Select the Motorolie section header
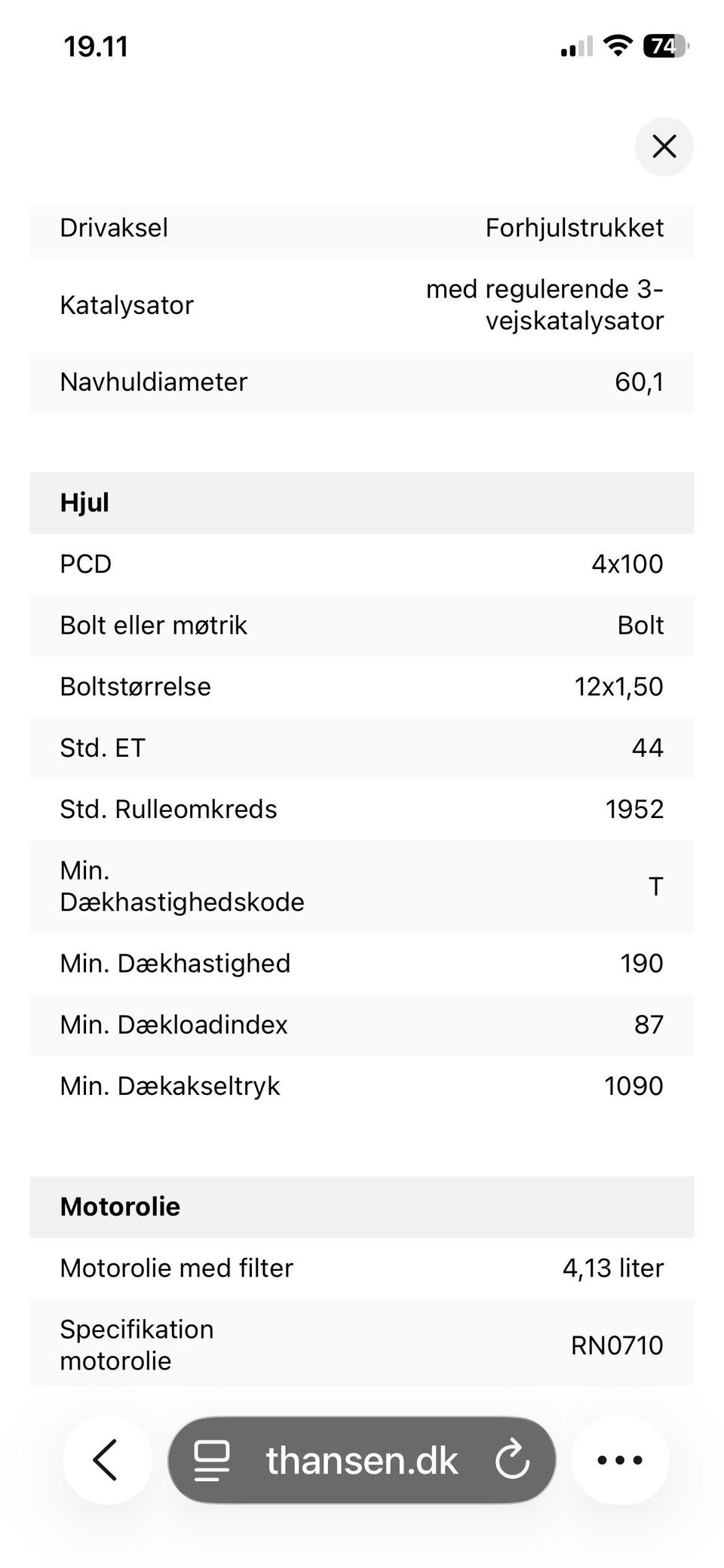 pos(362,1207)
